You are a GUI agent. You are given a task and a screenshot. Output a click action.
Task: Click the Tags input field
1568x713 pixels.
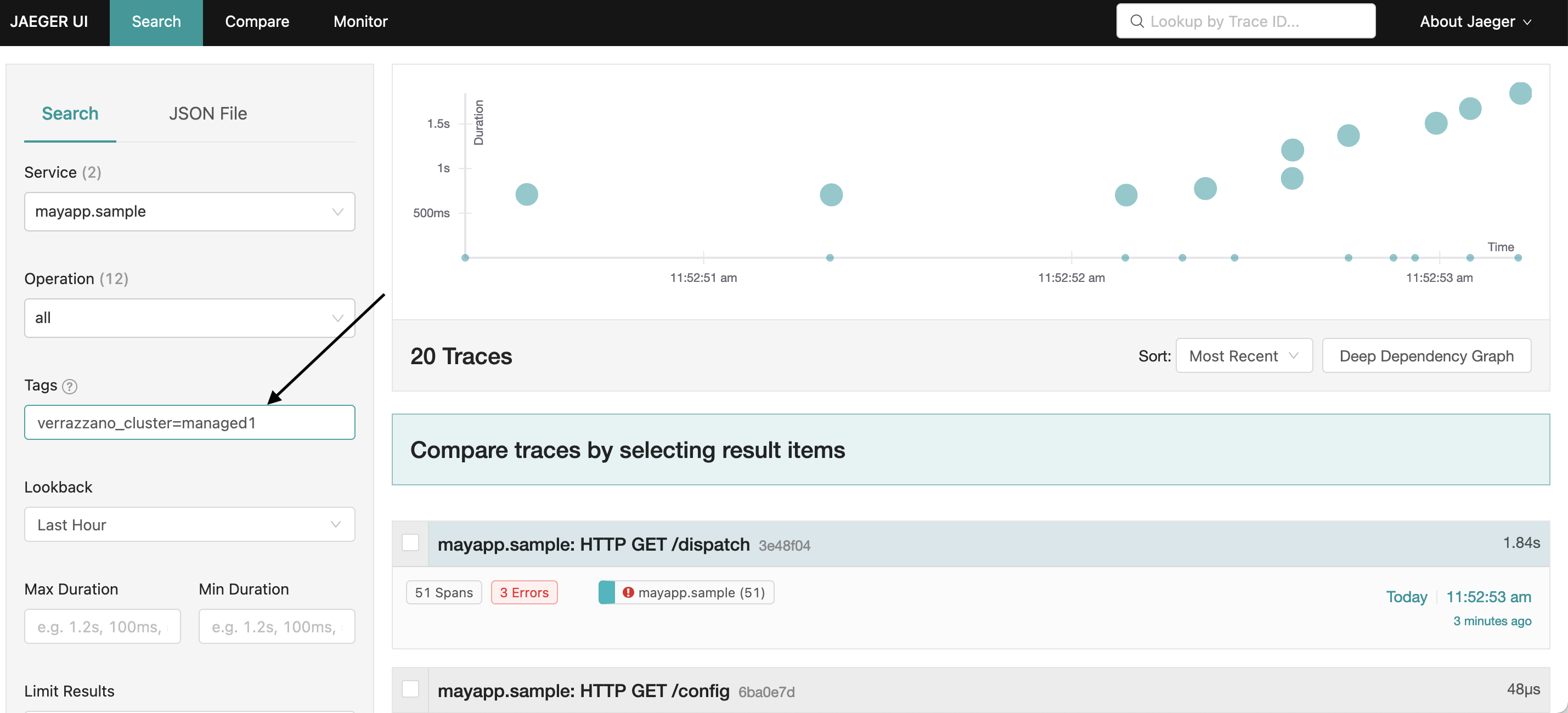click(x=189, y=421)
